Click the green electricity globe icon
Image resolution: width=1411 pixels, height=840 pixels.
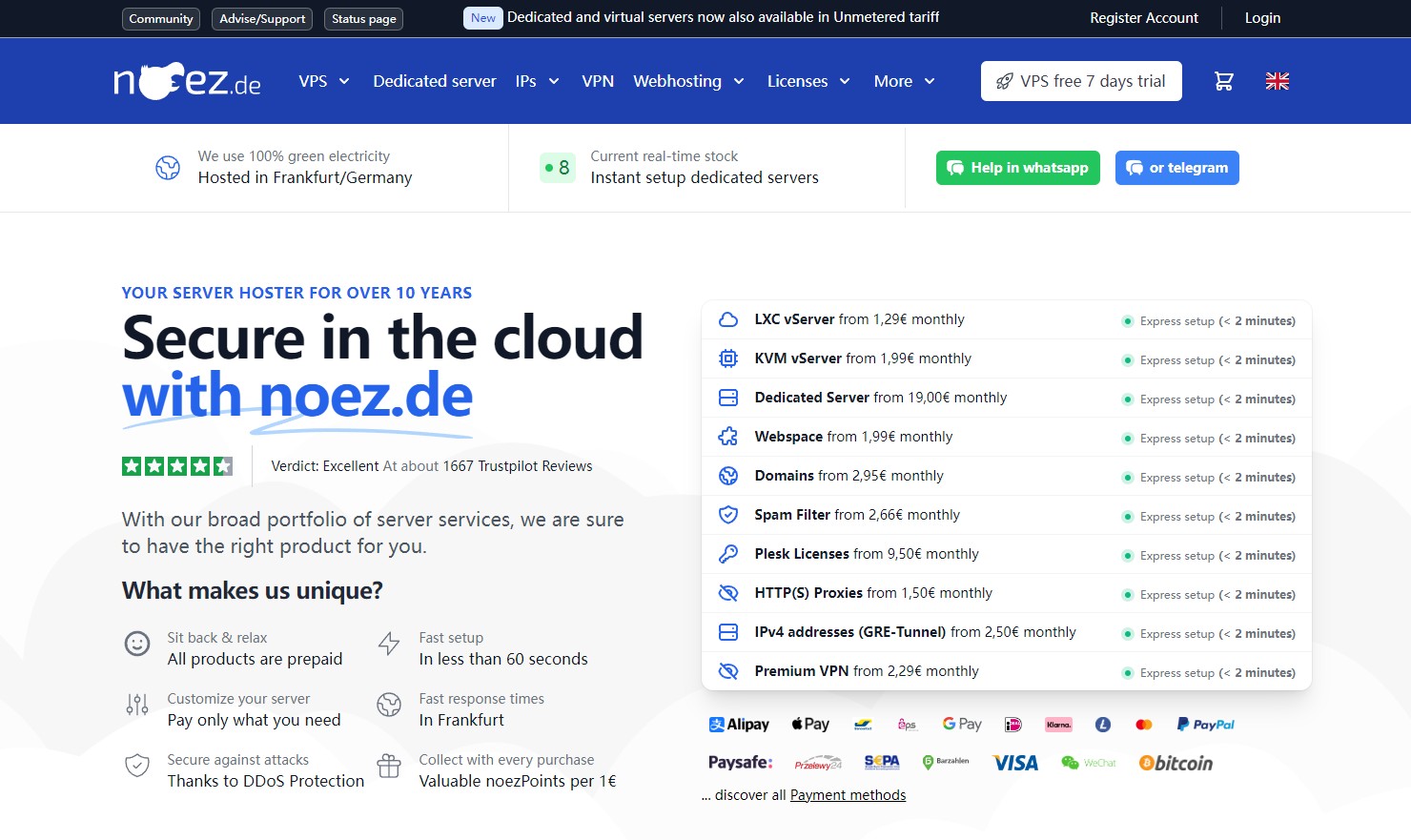(168, 168)
